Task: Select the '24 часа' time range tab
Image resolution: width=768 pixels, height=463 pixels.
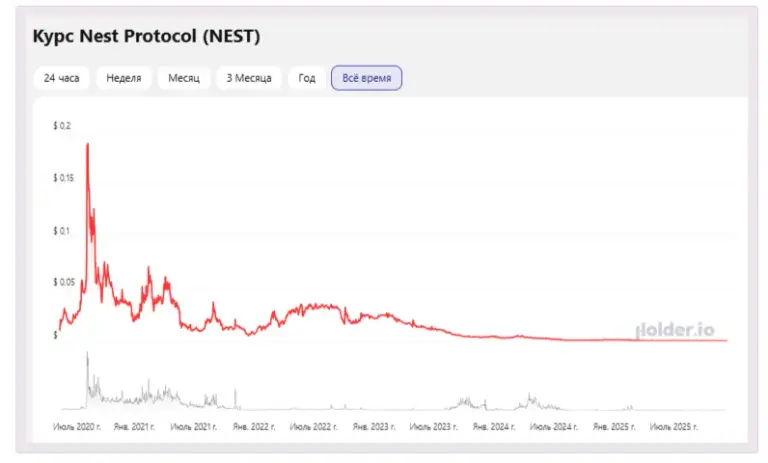Action: pos(62,78)
